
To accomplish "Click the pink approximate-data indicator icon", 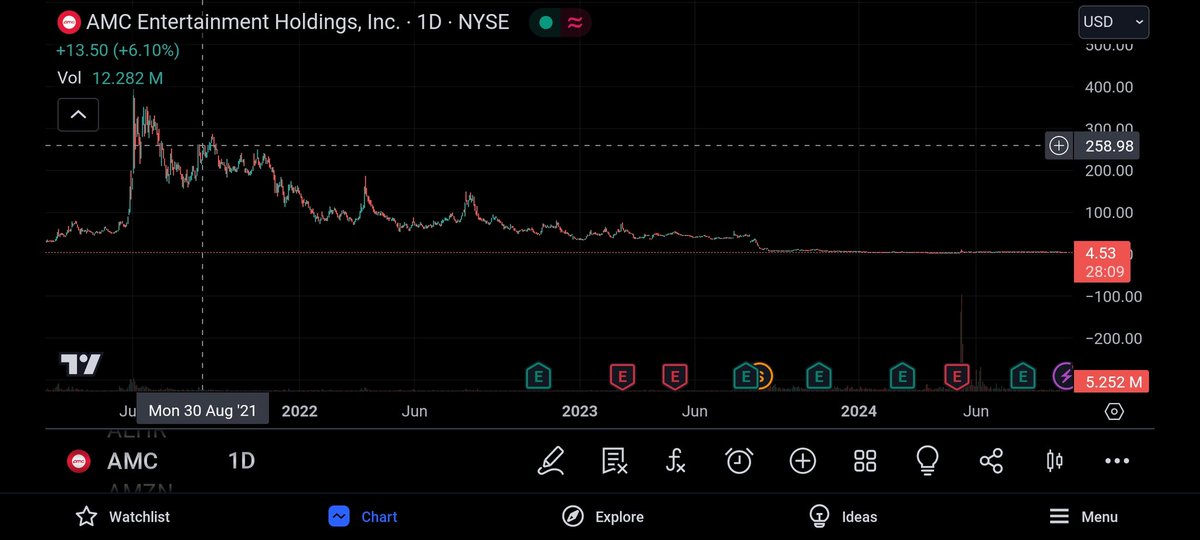I will (x=575, y=22).
